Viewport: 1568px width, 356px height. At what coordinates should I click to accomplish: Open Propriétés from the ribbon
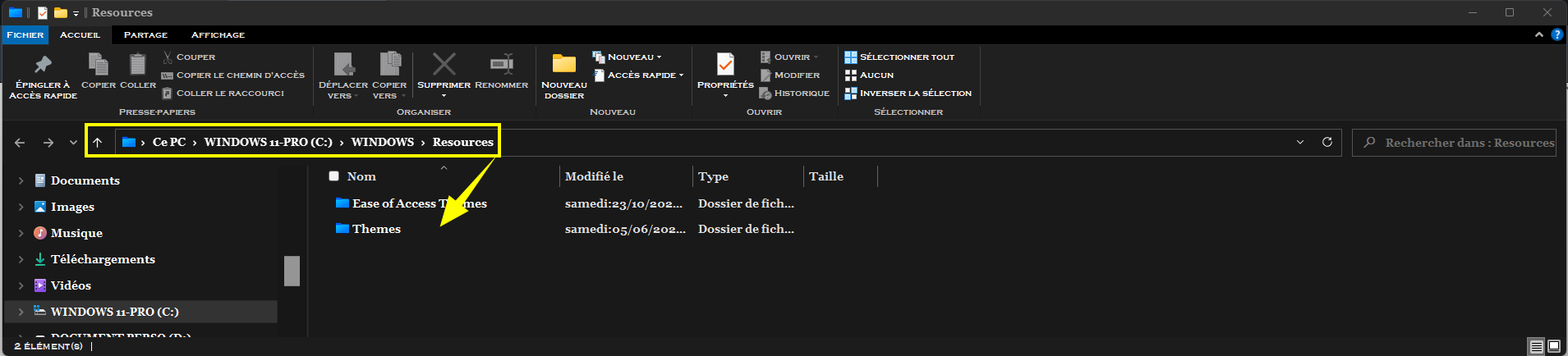(725, 65)
